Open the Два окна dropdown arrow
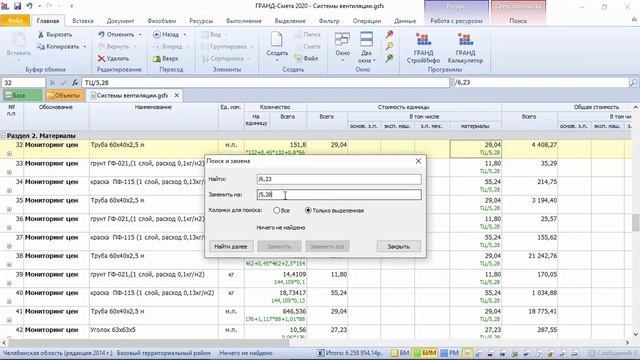The height and width of the screenshot is (360, 640). point(374,60)
